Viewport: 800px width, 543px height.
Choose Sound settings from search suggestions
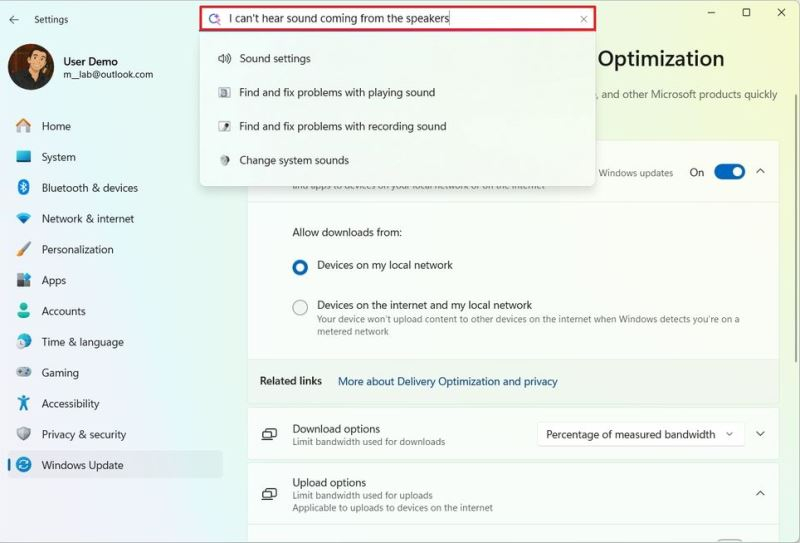[x=275, y=59]
